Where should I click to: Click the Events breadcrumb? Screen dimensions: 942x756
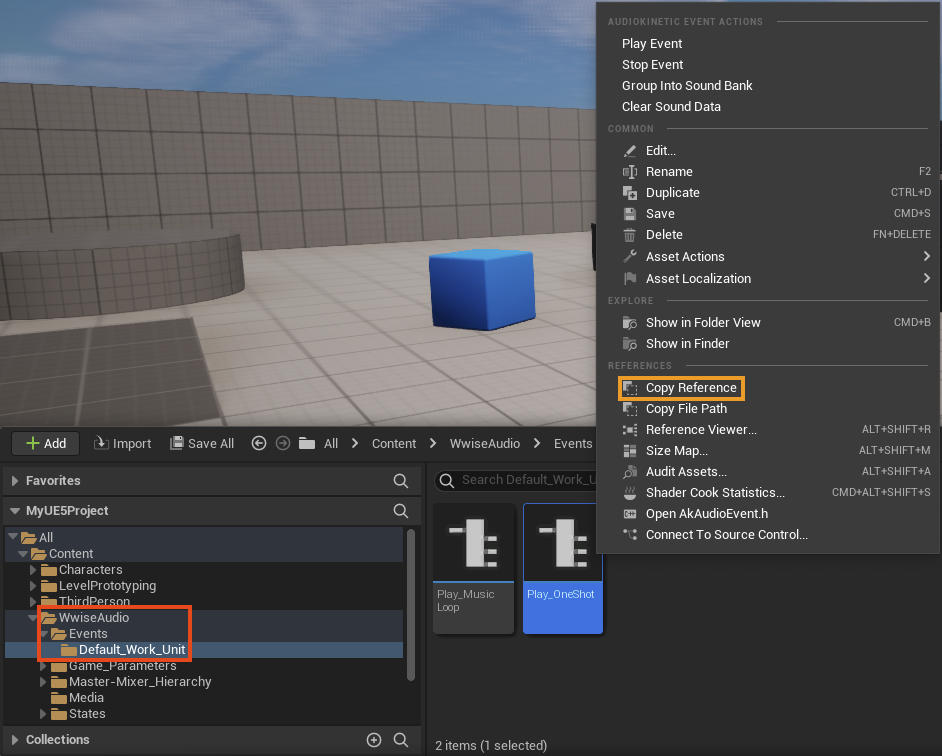(573, 444)
